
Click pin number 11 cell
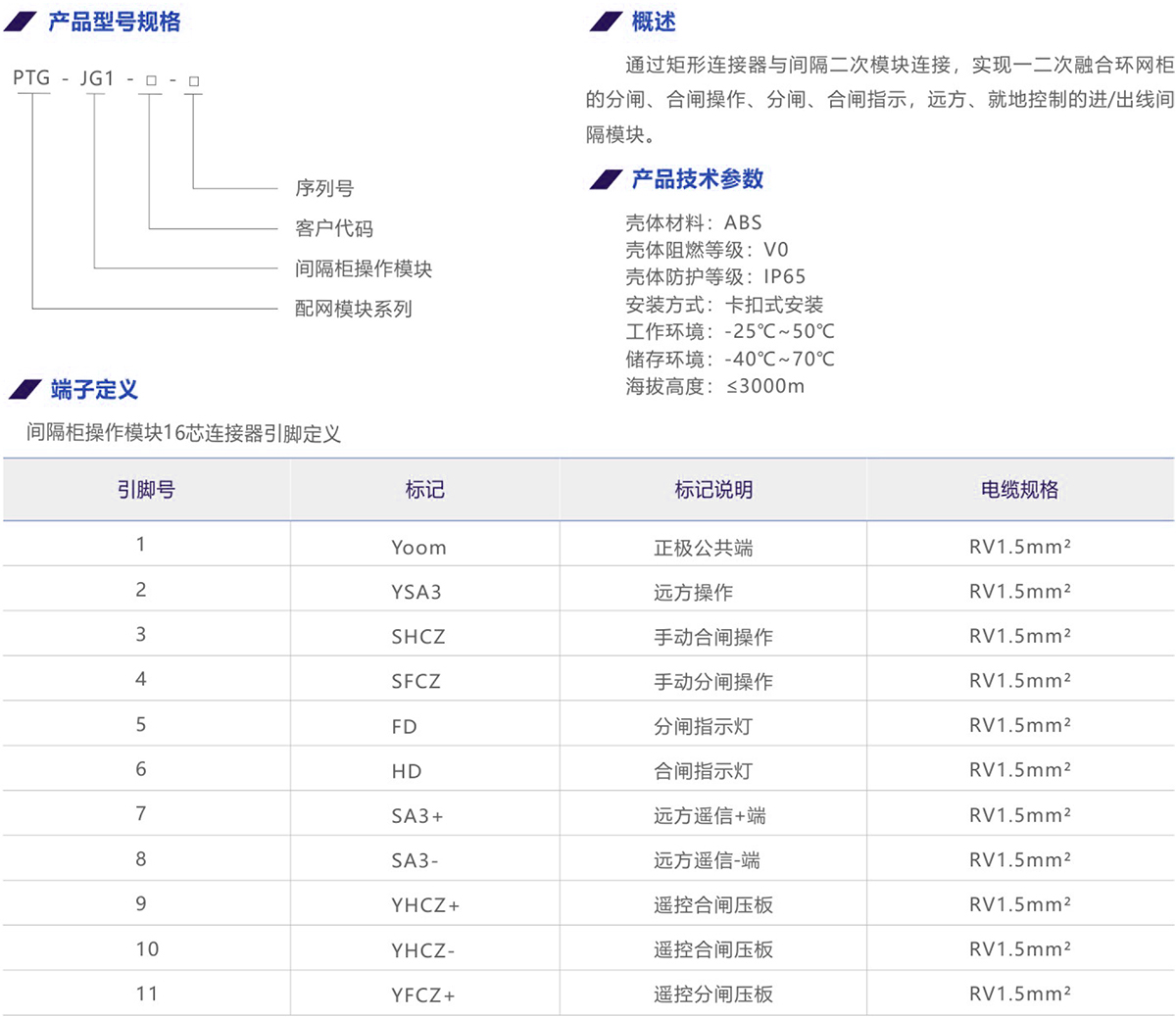147,993
